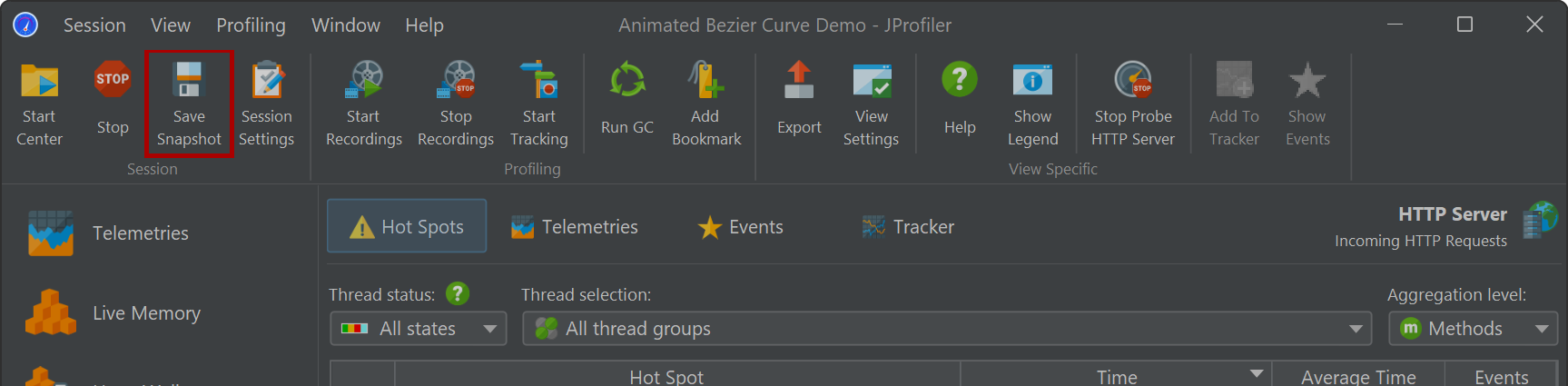Switch to the Tracker tab

tap(908, 227)
